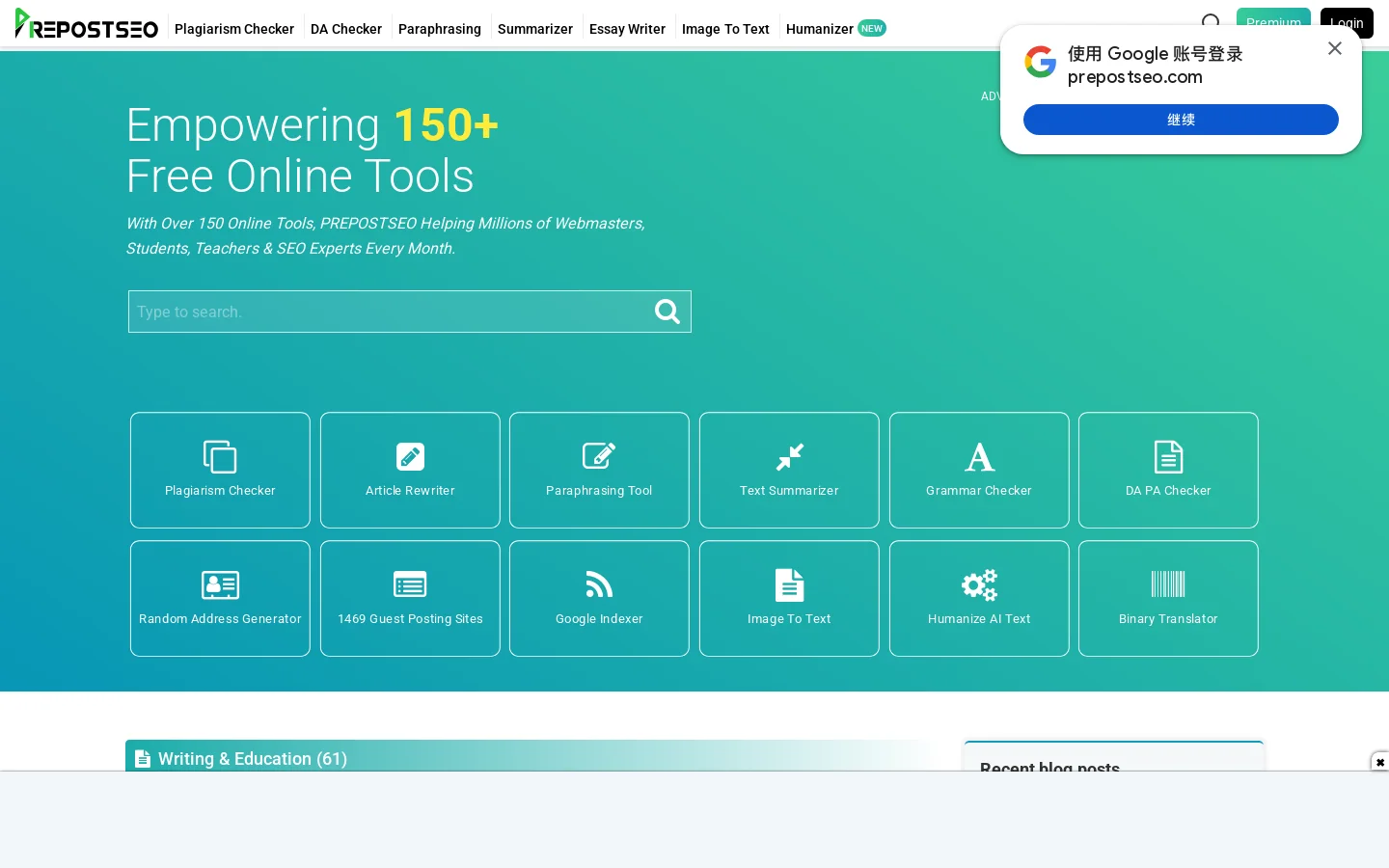Click the 'Random Address Generator' card label
Viewport: 1389px width, 868px height.
tap(220, 619)
